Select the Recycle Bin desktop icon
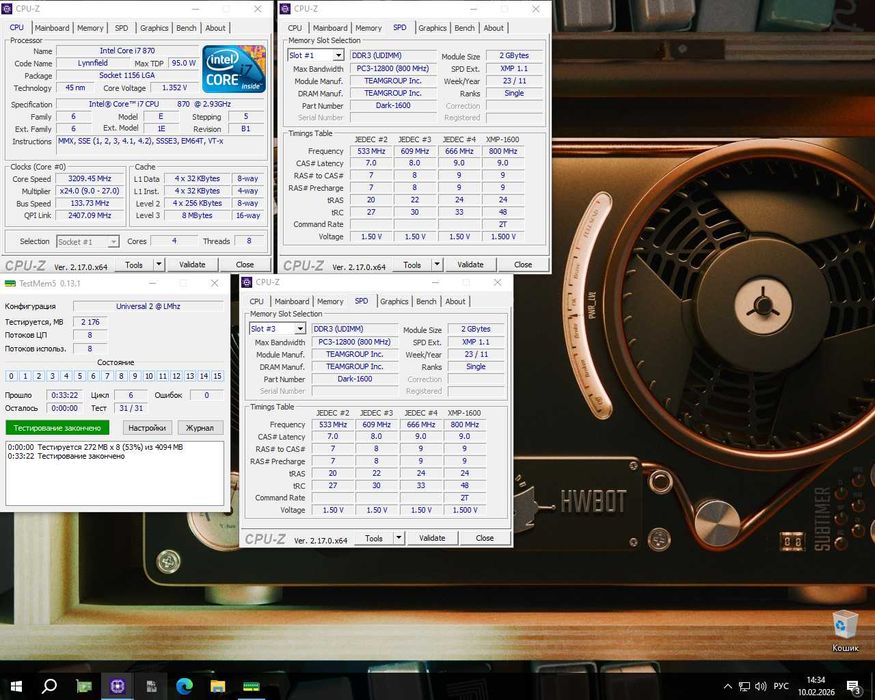Image resolution: width=875 pixels, height=700 pixels. point(845,631)
